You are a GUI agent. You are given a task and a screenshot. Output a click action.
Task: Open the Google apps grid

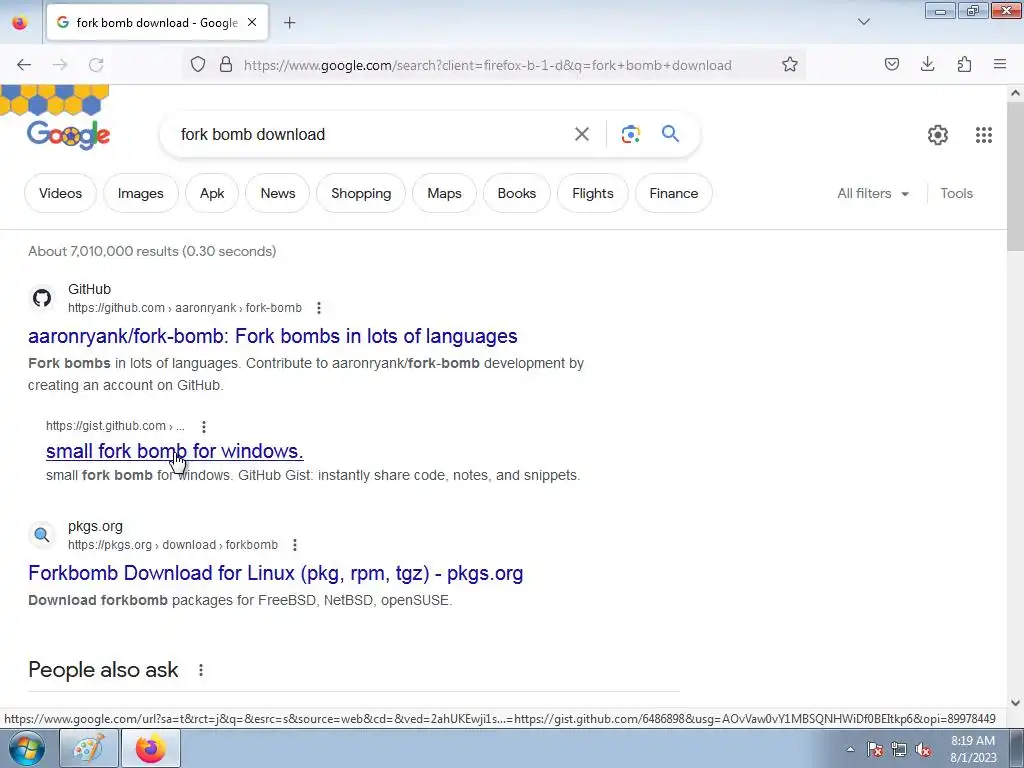coord(984,135)
